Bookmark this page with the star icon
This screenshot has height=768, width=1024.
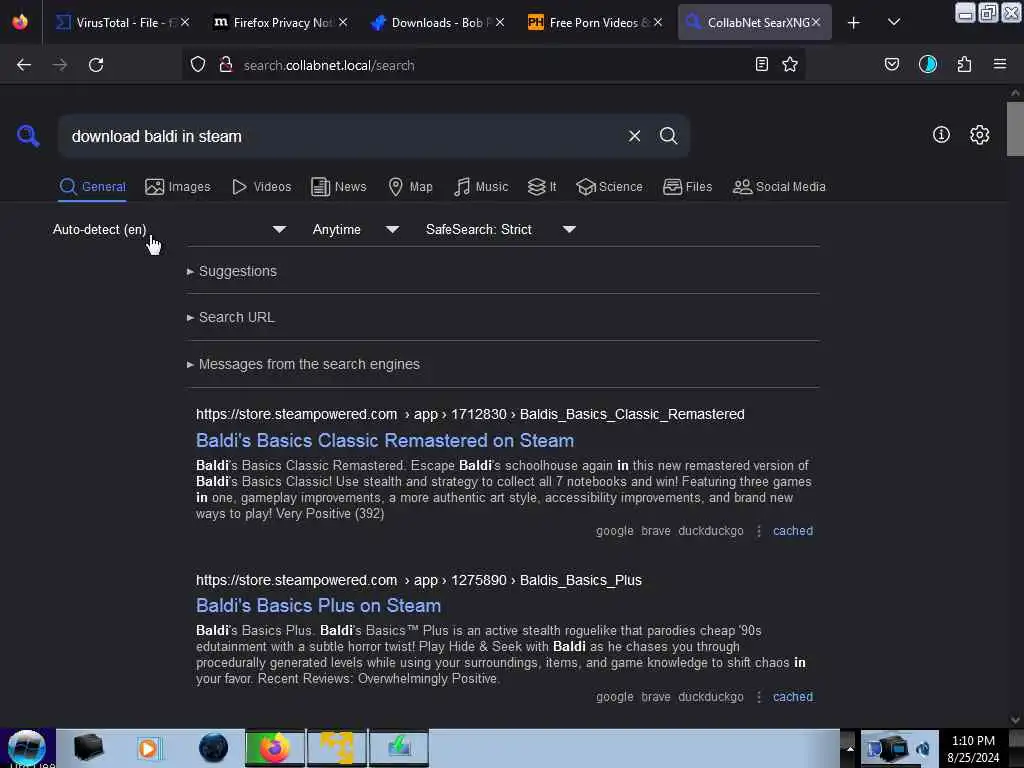(x=790, y=64)
